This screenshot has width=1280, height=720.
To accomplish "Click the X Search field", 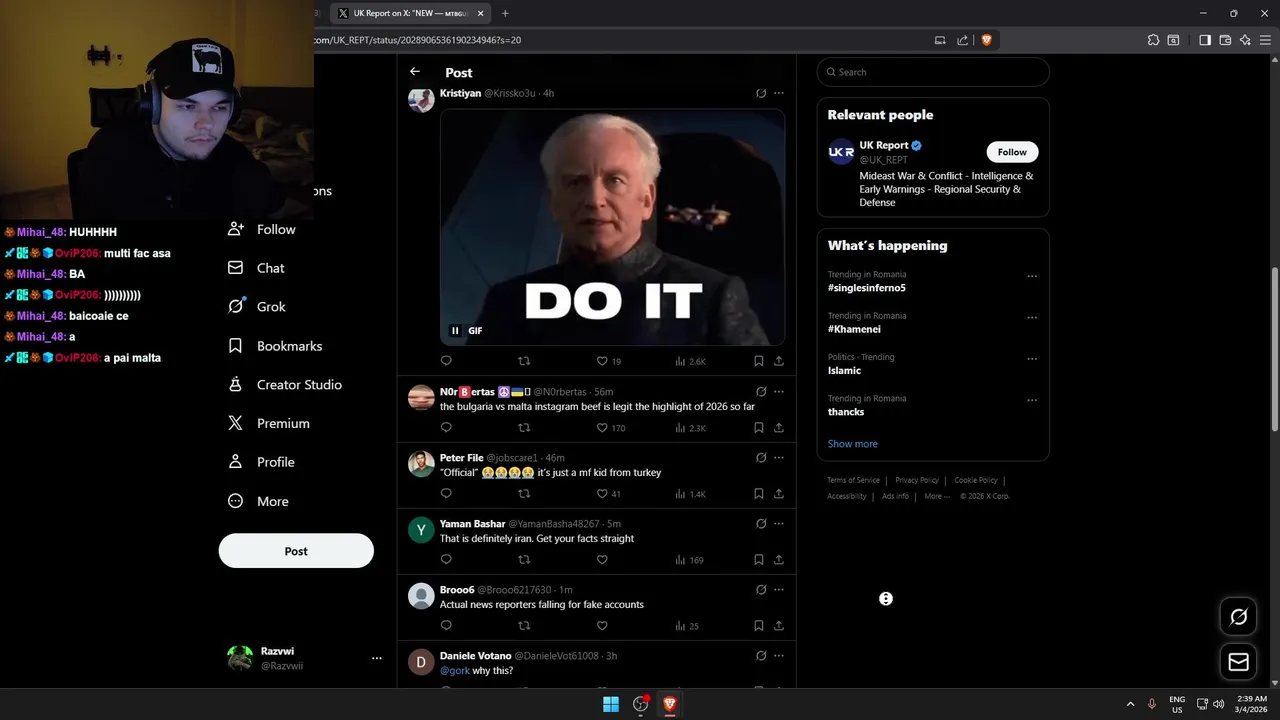I will [x=933, y=72].
